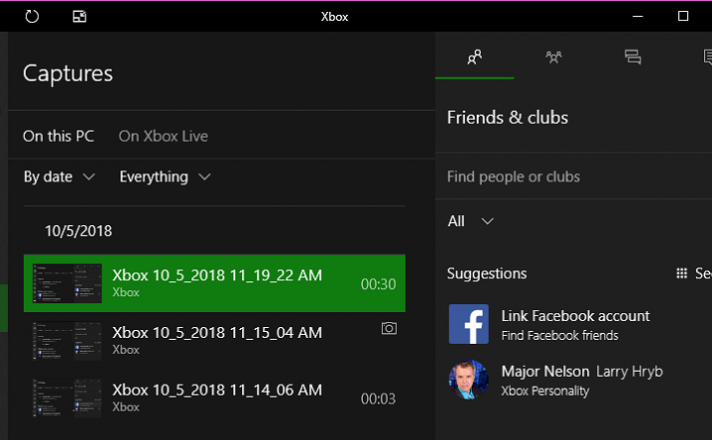This screenshot has width=712, height=440.
Task: Click the 00:03 duration label
Action: 378,399
